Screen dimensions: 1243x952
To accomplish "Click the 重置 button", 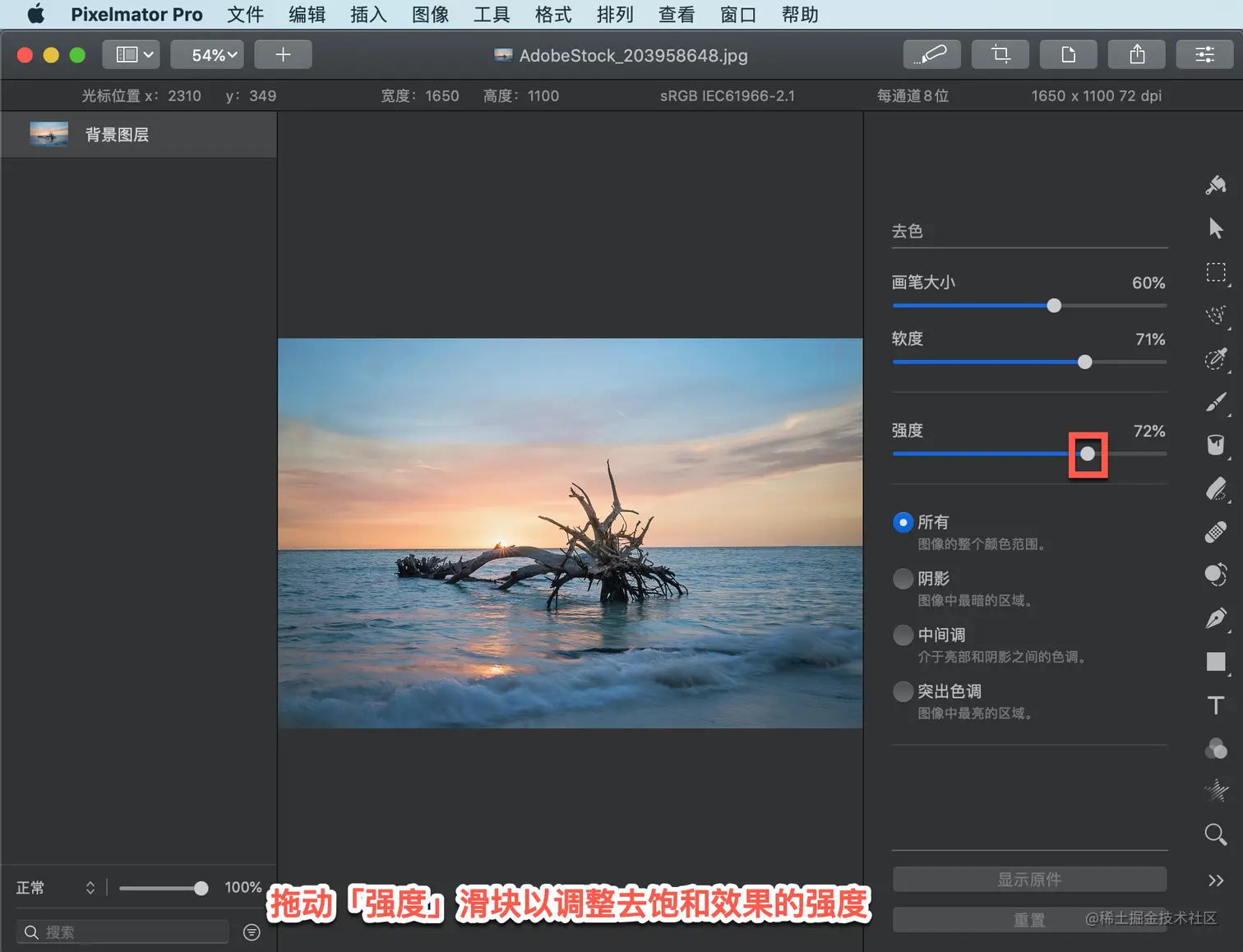I will [x=1029, y=920].
